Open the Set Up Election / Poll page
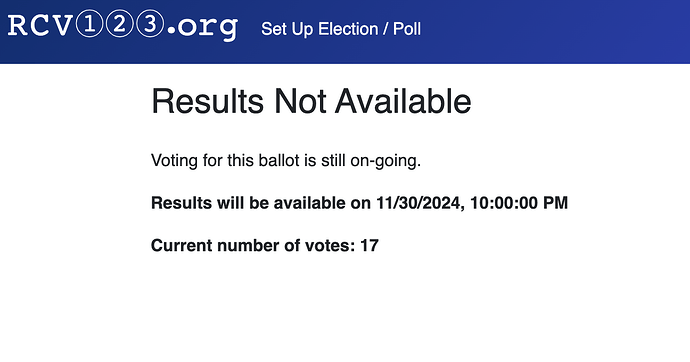The width and height of the screenshot is (690, 362). click(x=341, y=29)
